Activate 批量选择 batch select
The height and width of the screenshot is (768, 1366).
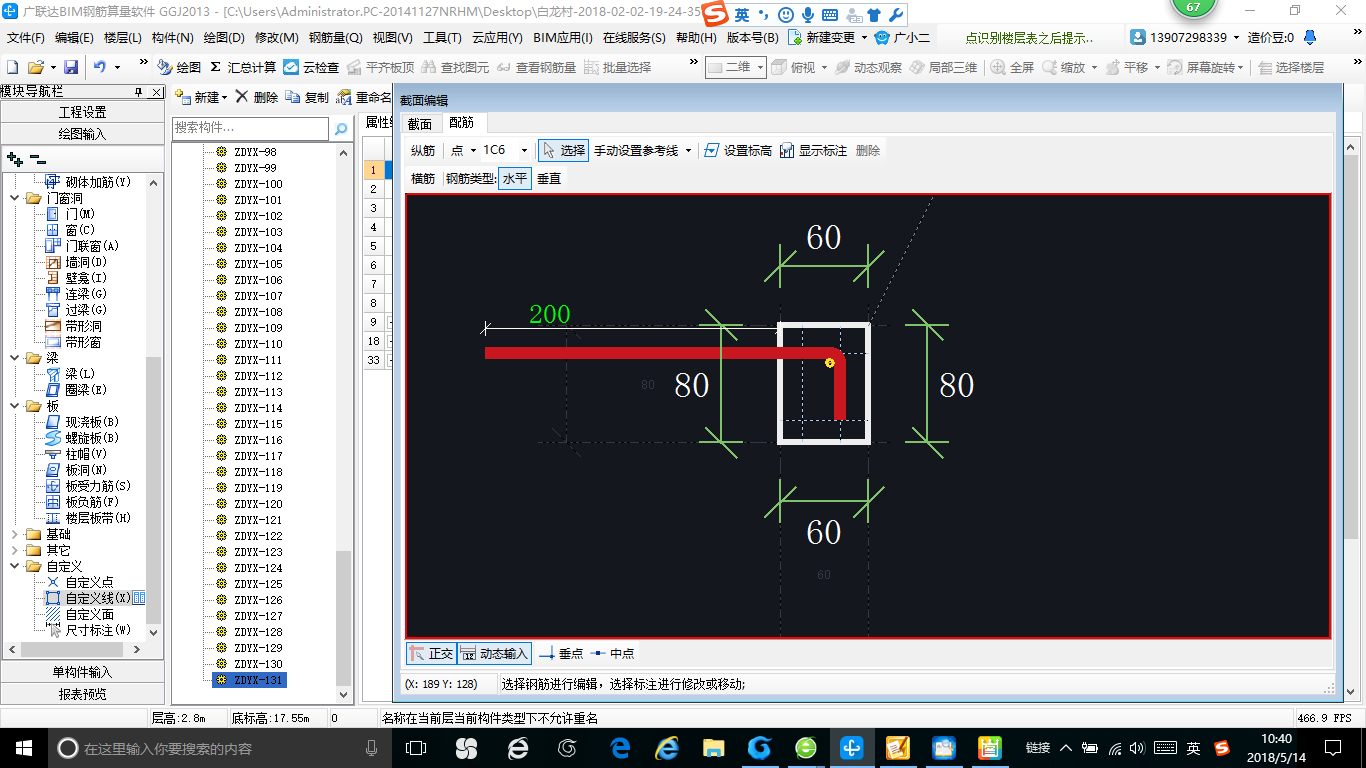(617, 67)
